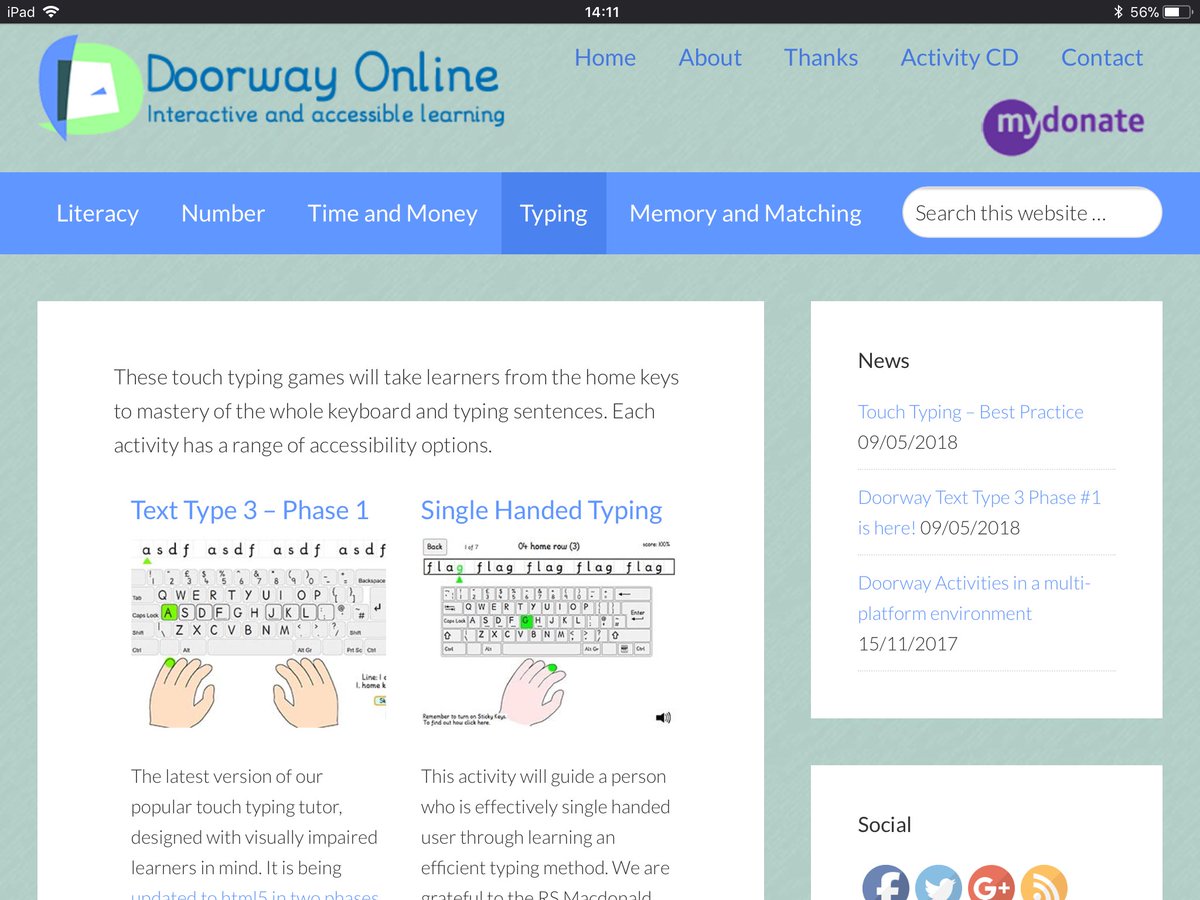Click the Social sidebar heading
Viewport: 1200px width, 900px height.
pyautogui.click(x=885, y=825)
